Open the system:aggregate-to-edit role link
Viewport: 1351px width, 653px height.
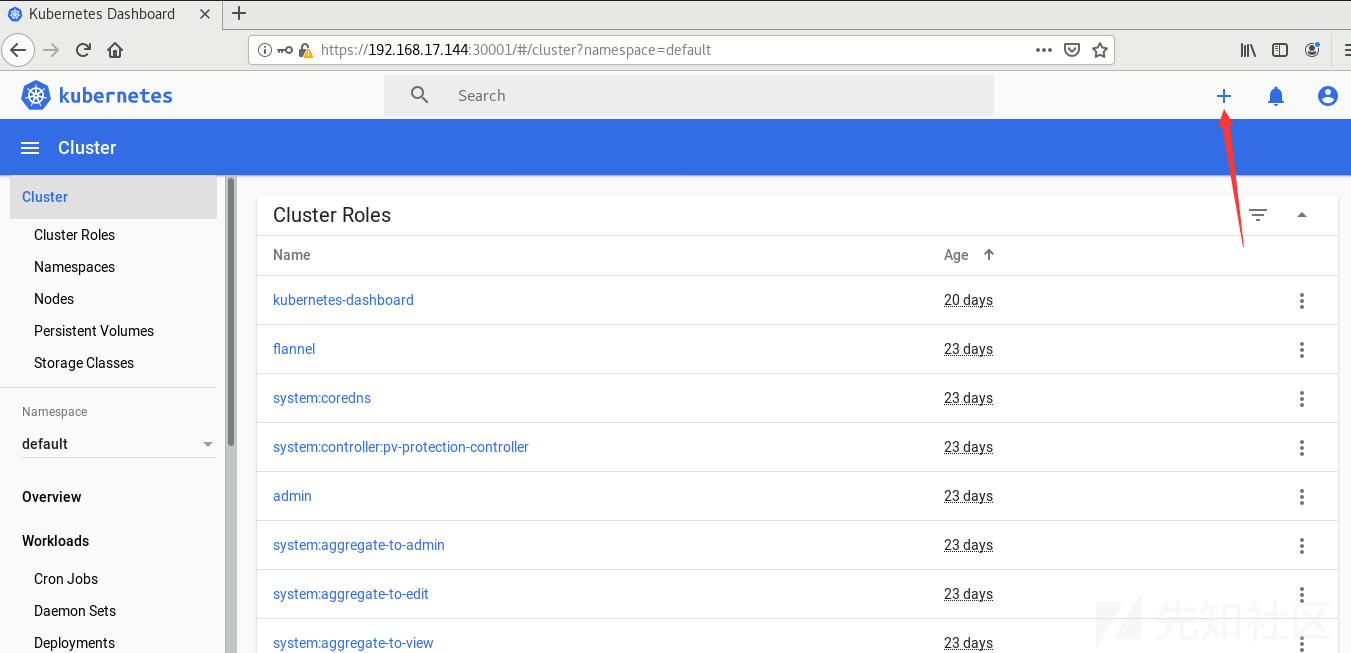point(351,594)
